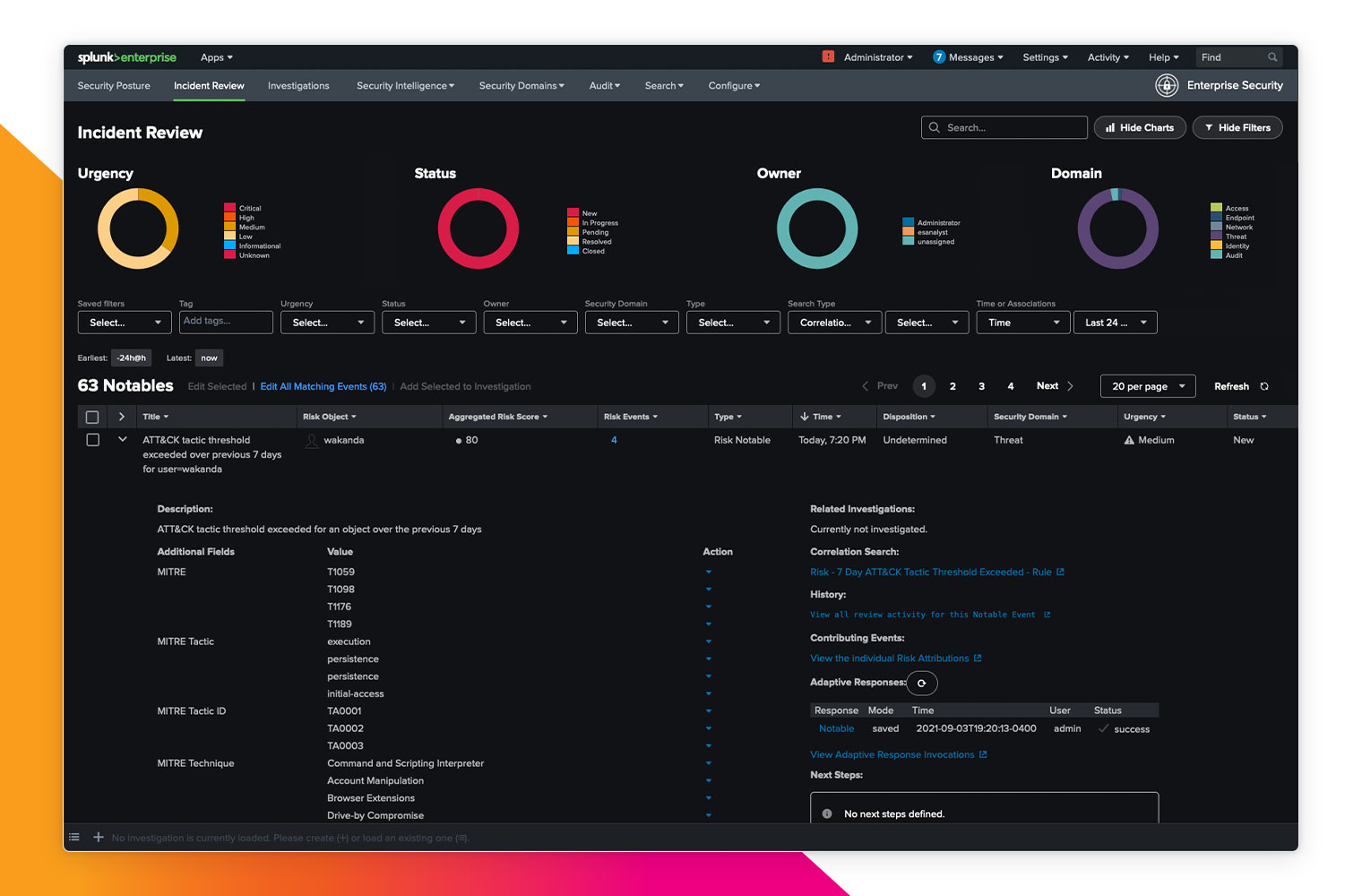The width and height of the screenshot is (1362, 896).
Task: Open Risk - 7 Day ATT&CK Tactic Threshold link
Action: point(930,572)
